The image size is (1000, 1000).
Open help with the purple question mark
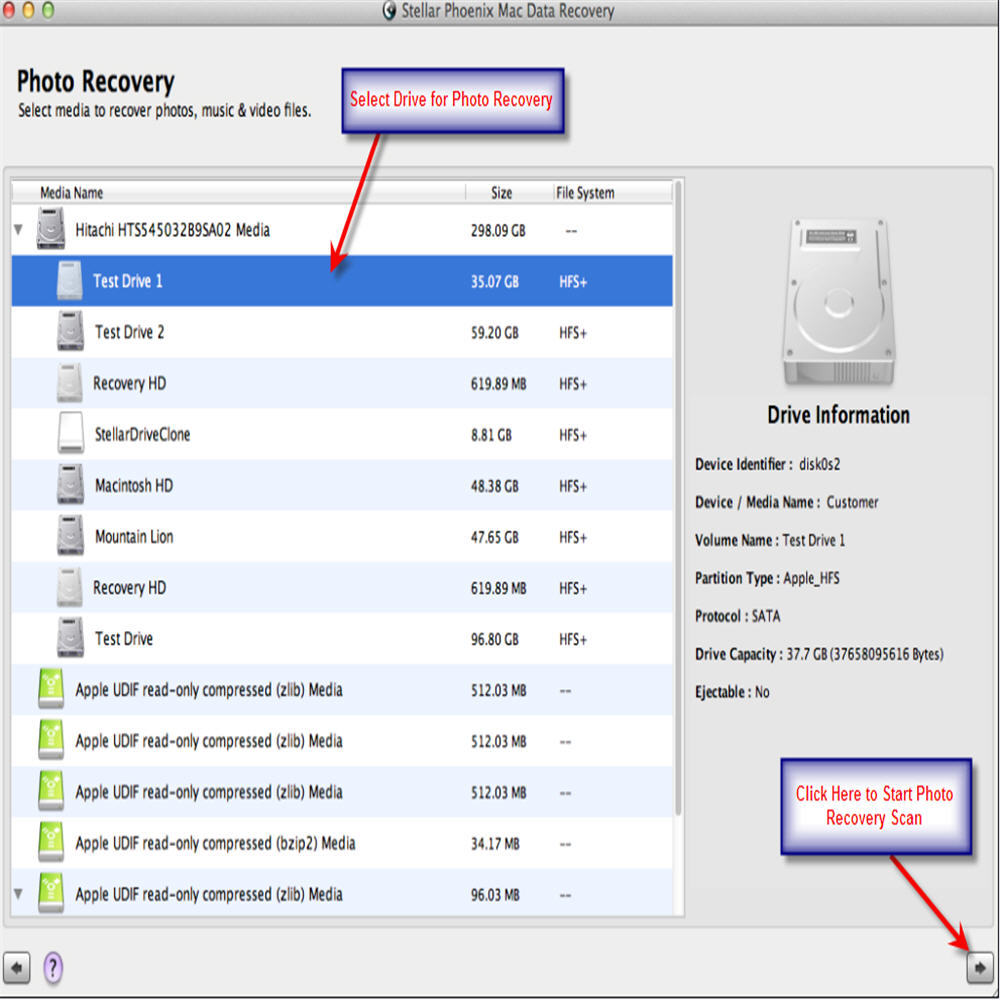point(53,967)
